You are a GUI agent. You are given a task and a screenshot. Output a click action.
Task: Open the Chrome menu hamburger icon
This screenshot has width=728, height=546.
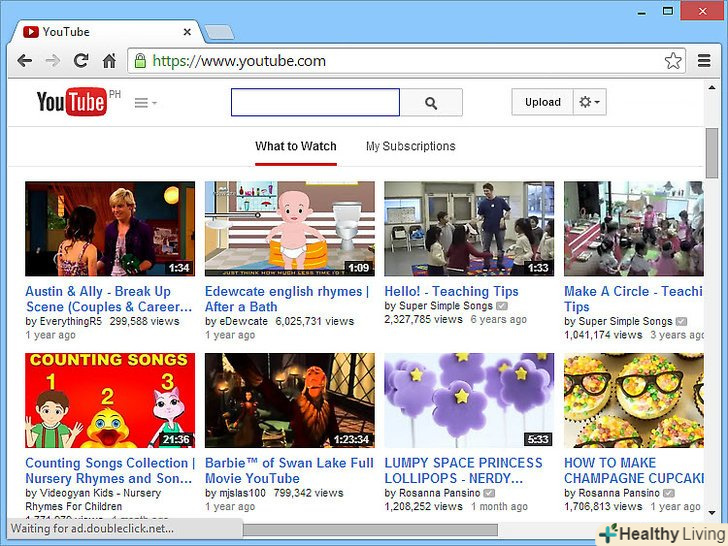tap(704, 61)
